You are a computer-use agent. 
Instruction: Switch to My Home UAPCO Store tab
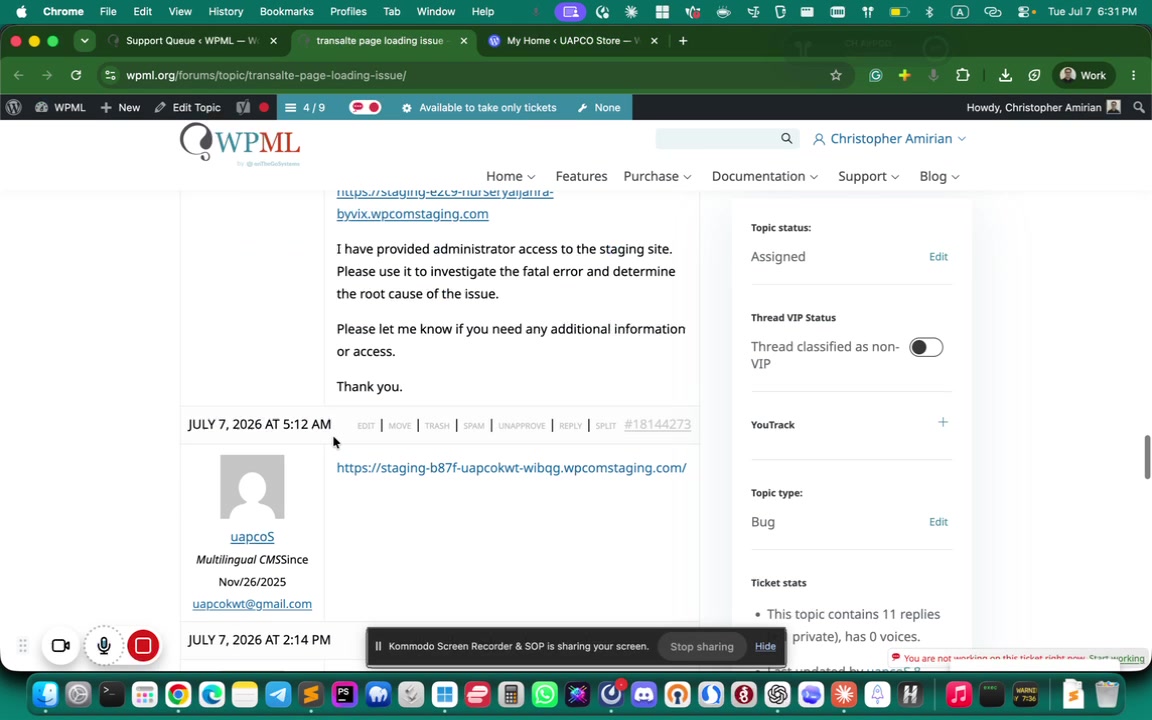(573, 40)
